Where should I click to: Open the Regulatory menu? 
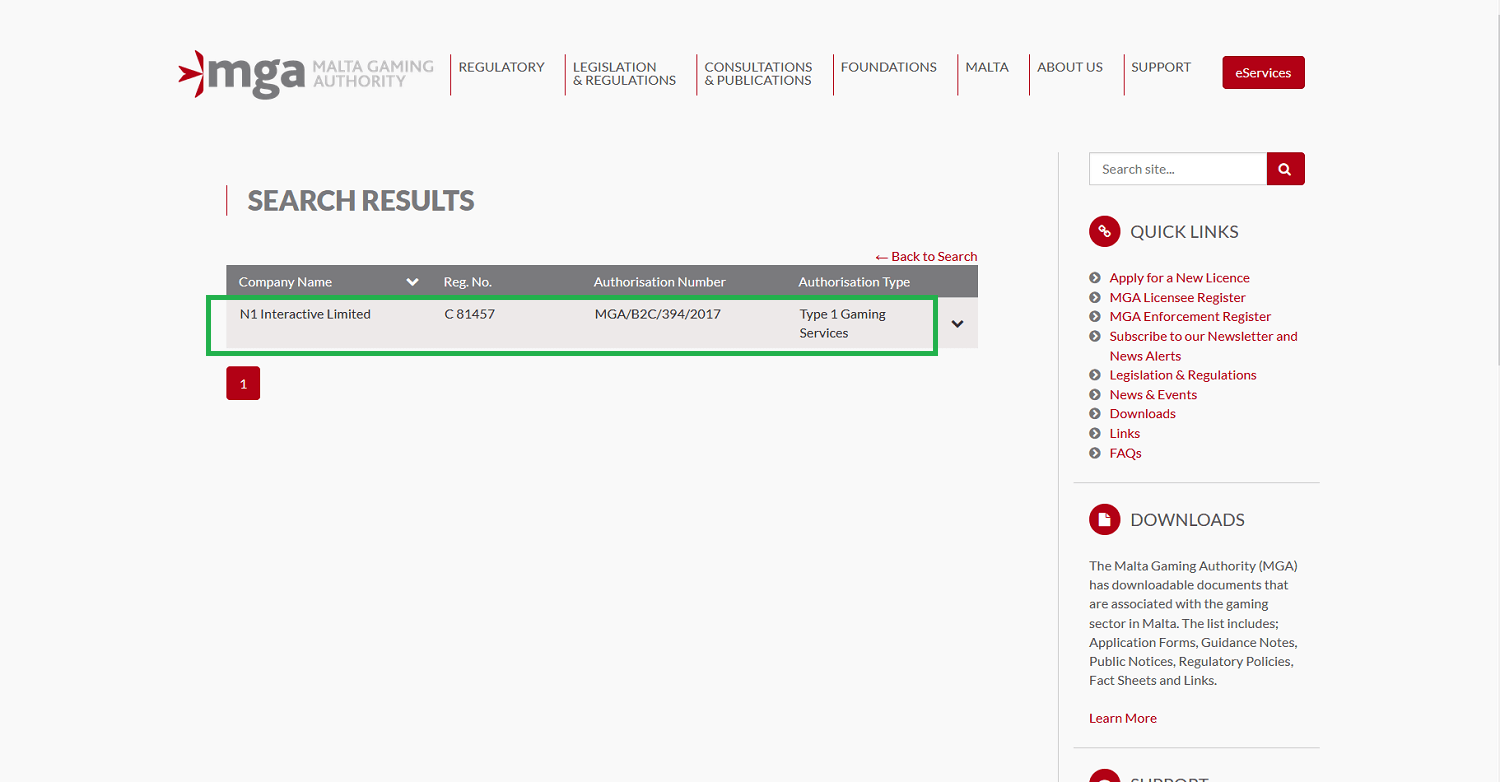pos(501,67)
